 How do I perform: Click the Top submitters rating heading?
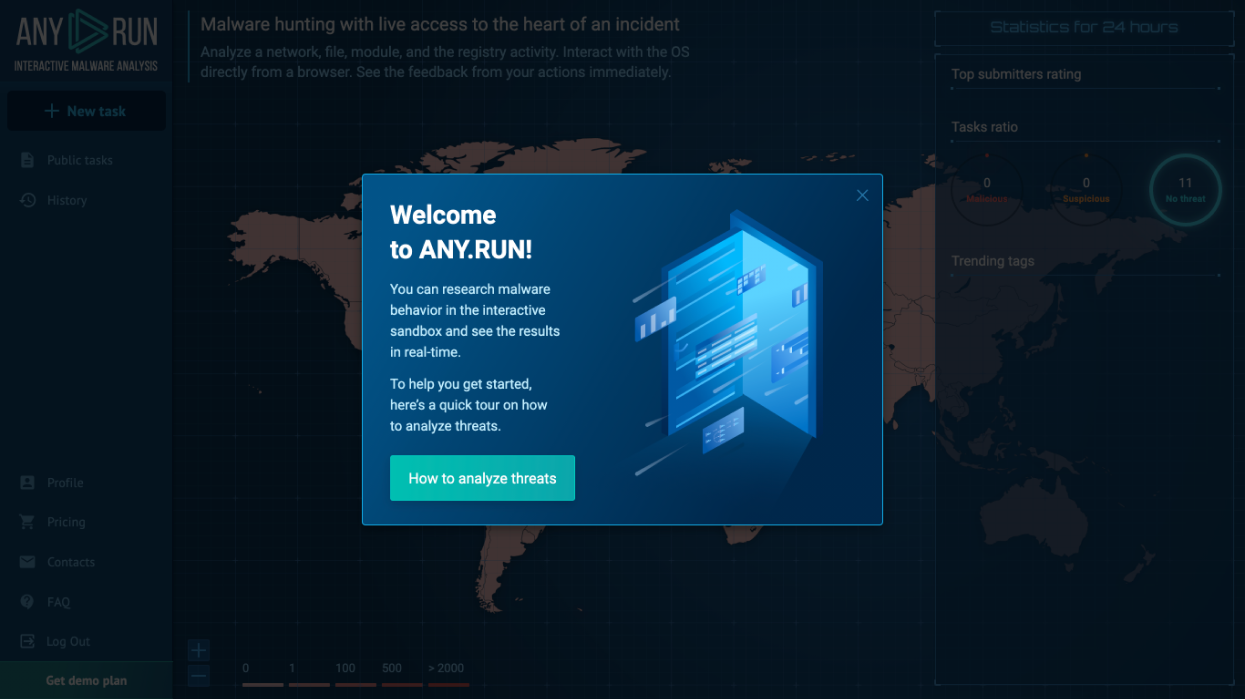point(1016,74)
